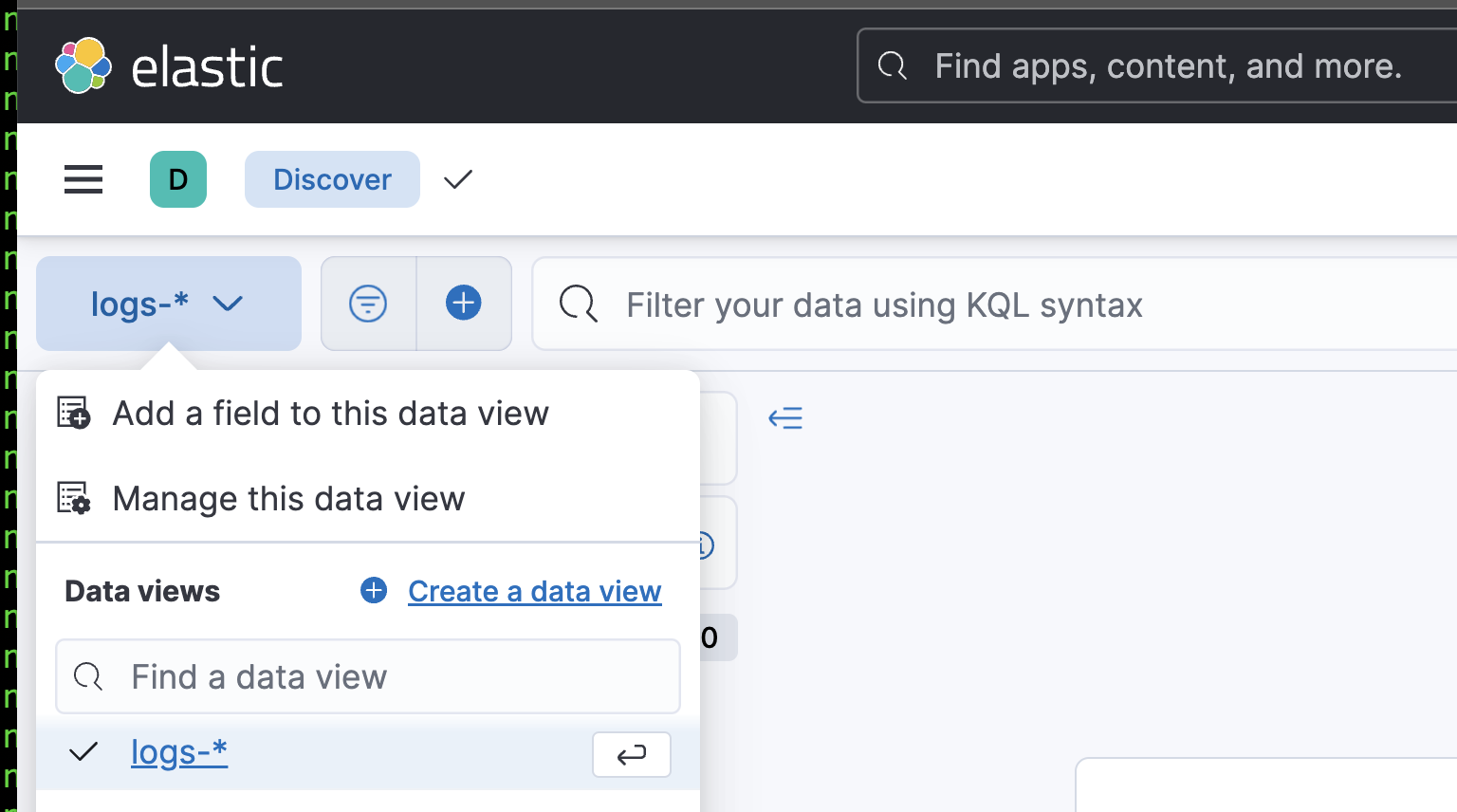This screenshot has height=812, width=1457.
Task: Click the Data views heading text
Action: (x=142, y=591)
